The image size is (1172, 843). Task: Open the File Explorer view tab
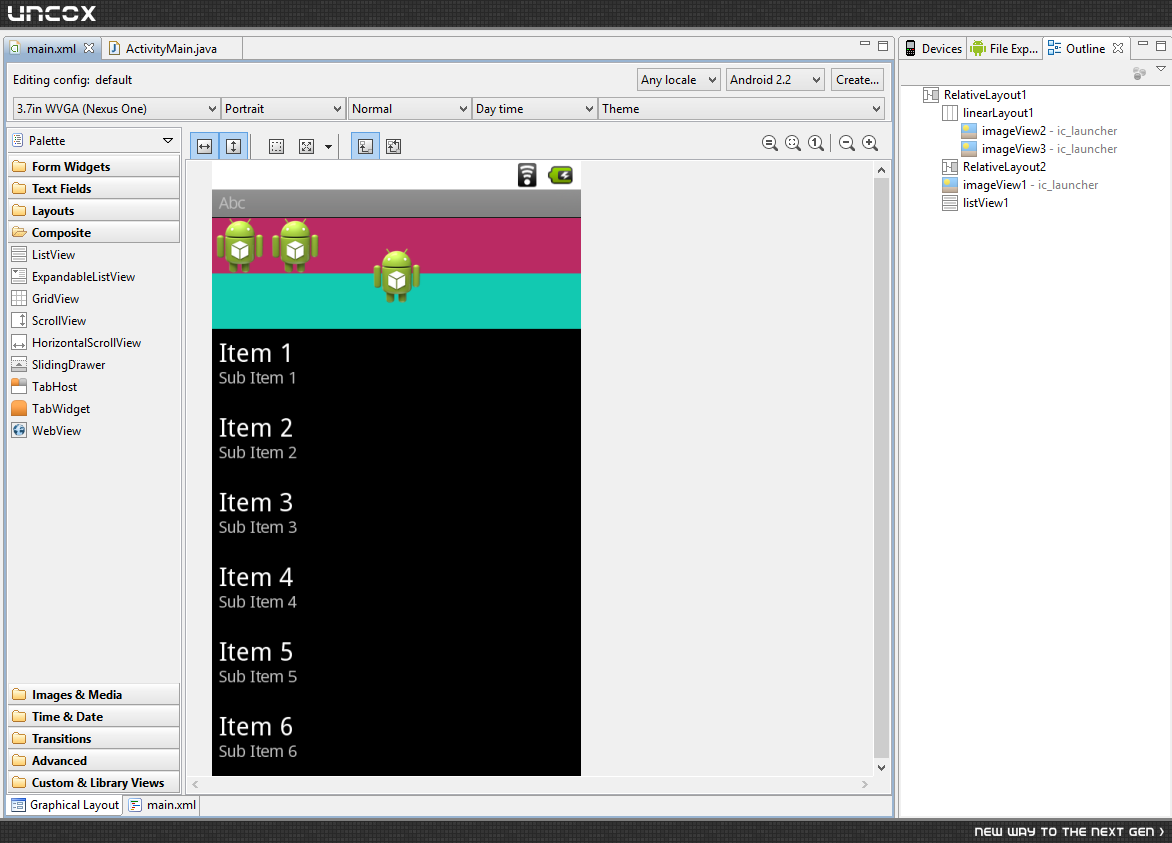[x=1005, y=49]
